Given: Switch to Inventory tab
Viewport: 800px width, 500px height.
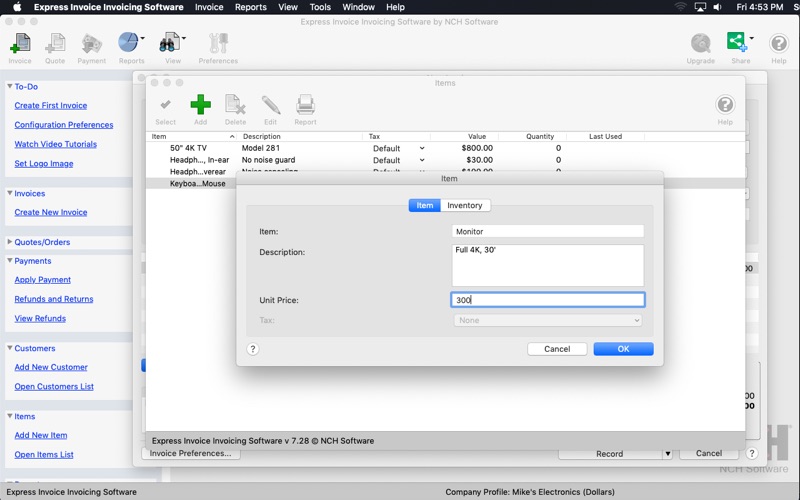Looking at the screenshot, I should tap(465, 205).
